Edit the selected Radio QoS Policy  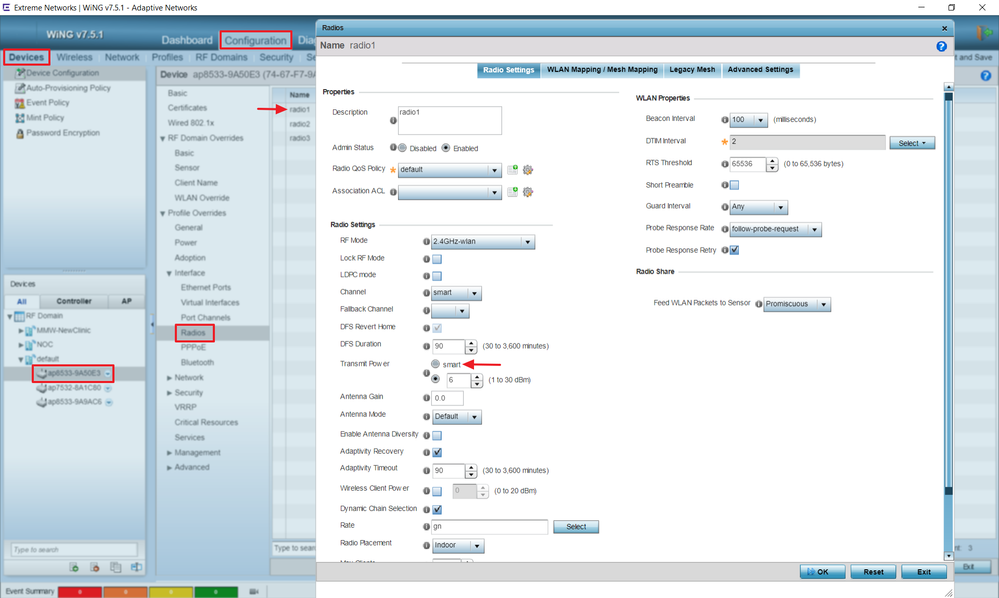(x=528, y=170)
